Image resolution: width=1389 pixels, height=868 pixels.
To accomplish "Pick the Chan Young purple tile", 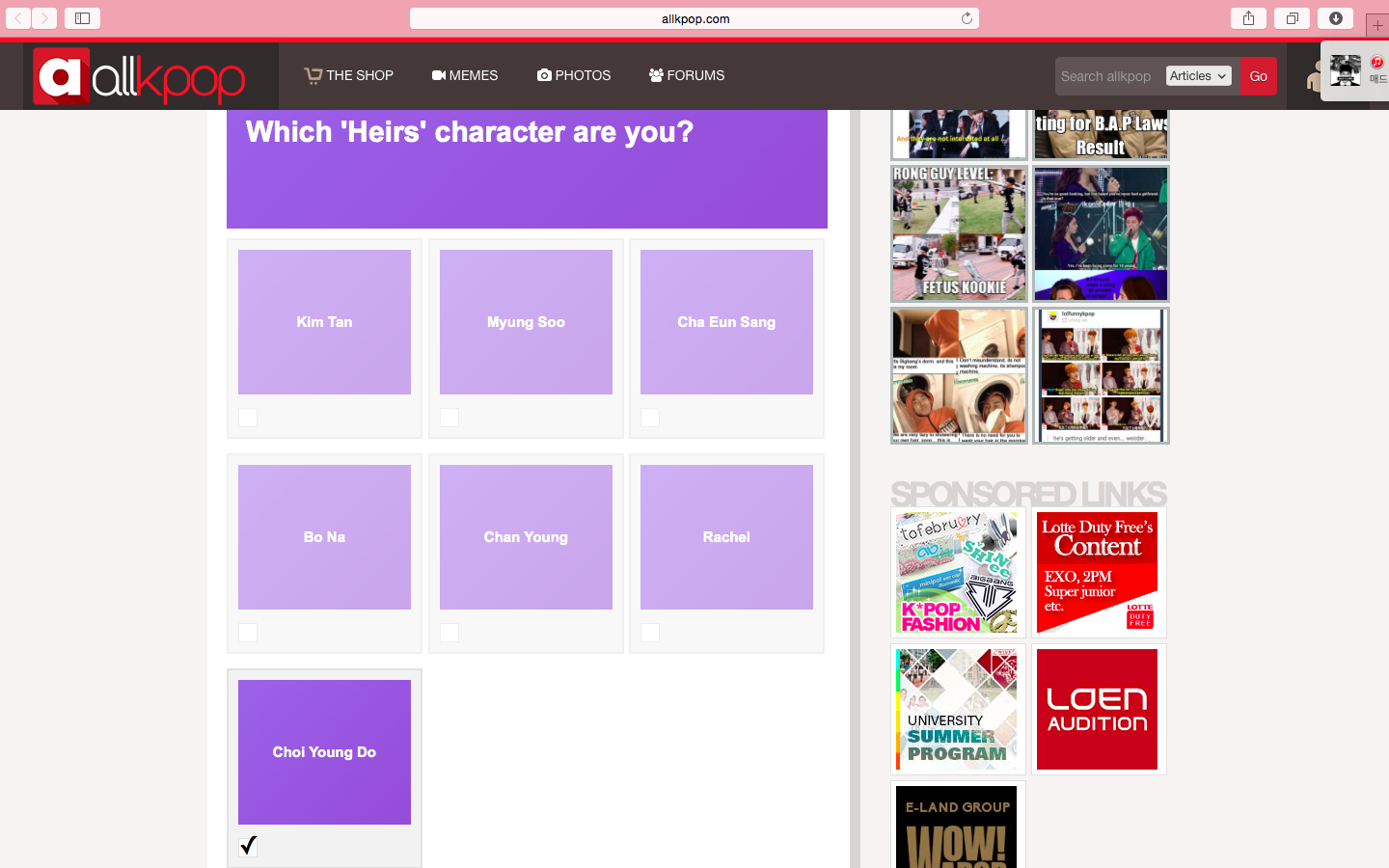I will pyautogui.click(x=526, y=537).
